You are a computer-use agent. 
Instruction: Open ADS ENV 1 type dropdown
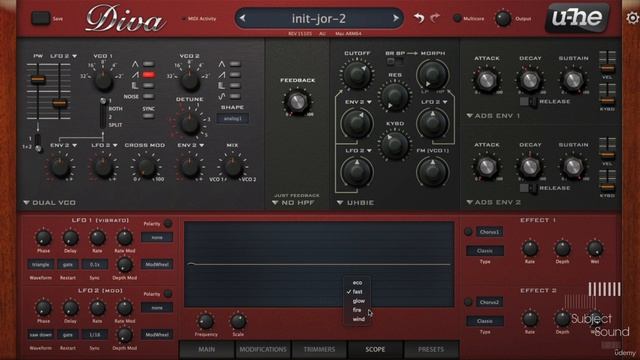(x=493, y=116)
